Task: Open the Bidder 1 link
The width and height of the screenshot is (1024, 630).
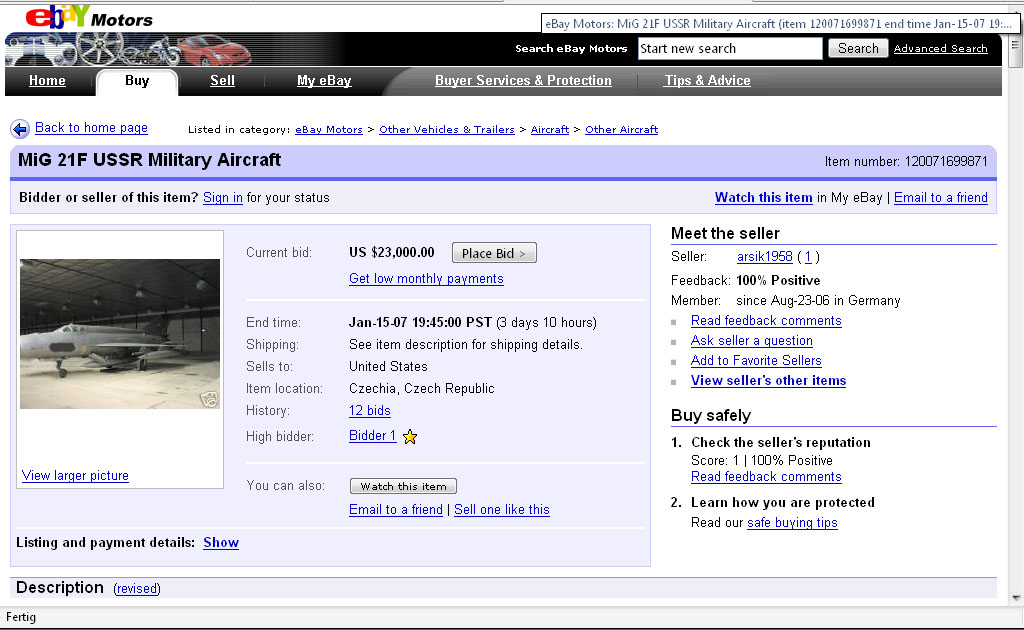Action: [372, 435]
